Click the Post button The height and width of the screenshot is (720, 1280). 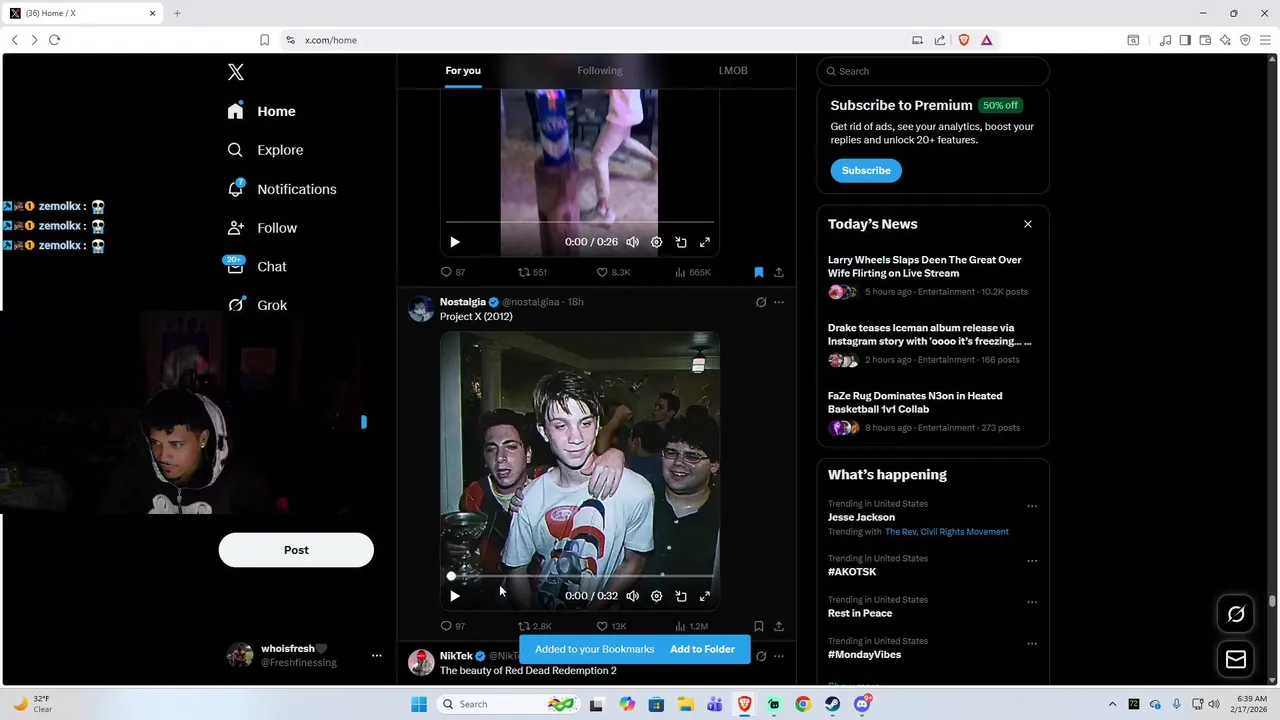tap(296, 550)
